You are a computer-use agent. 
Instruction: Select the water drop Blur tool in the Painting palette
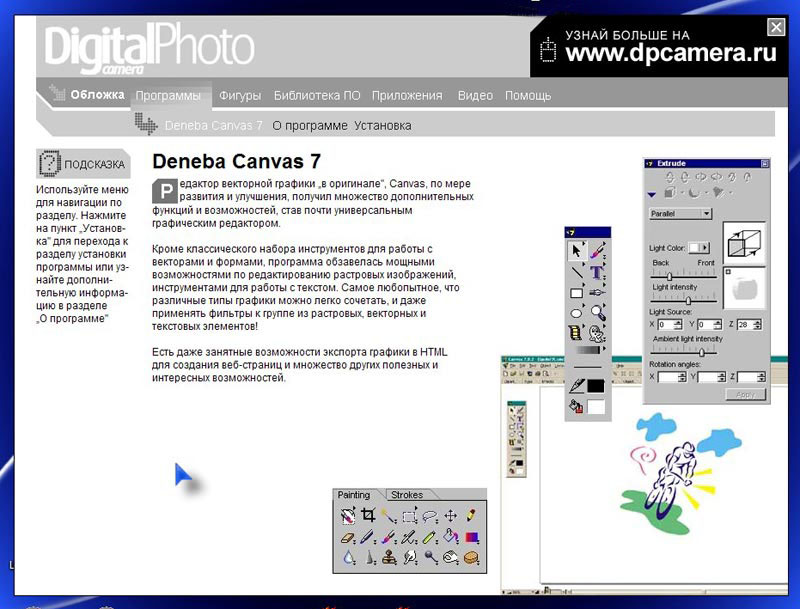pos(347,557)
